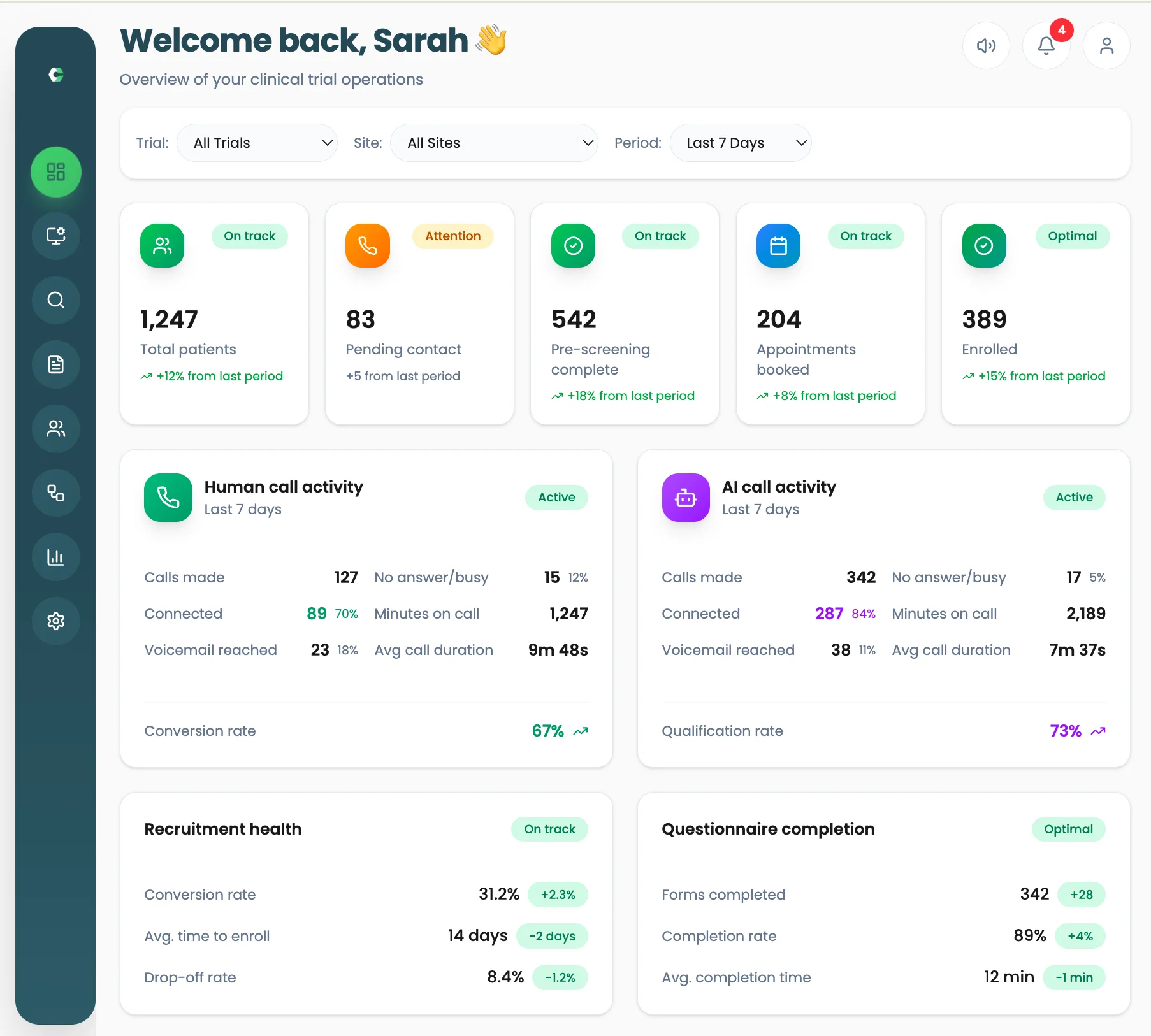
Task: Click the 1,247 Total patients value
Action: pyautogui.click(x=169, y=320)
